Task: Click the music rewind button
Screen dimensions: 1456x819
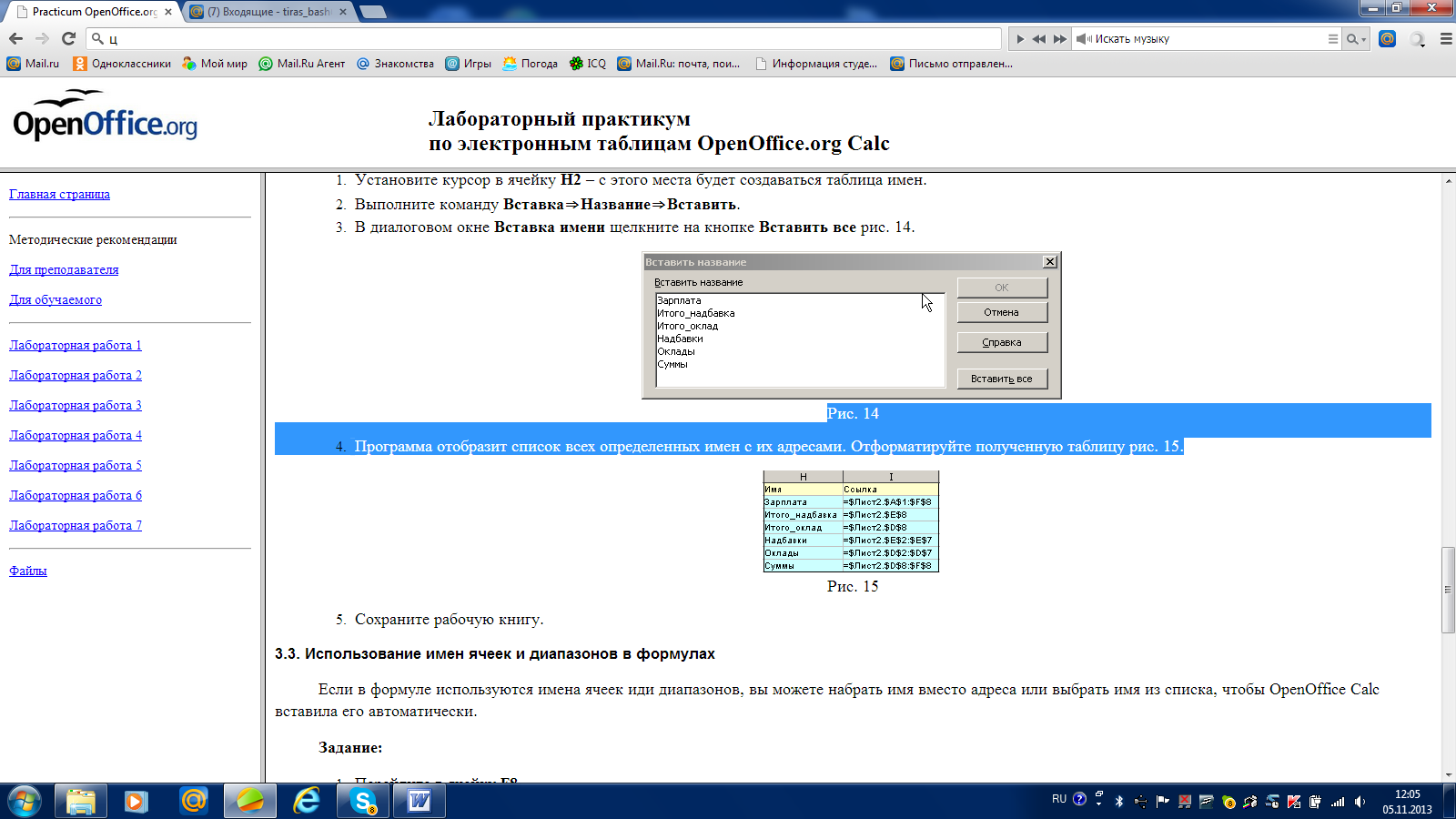Action: pyautogui.click(x=1038, y=39)
